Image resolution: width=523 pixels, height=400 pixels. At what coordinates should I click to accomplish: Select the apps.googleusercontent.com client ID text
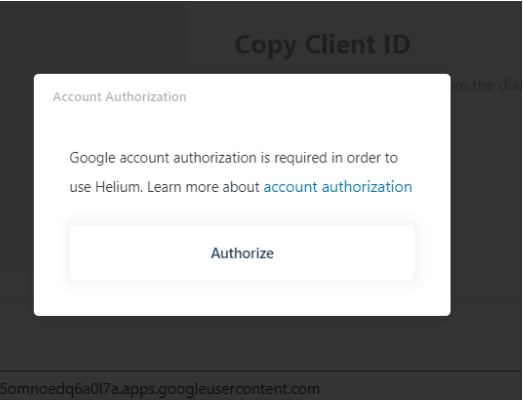160,389
